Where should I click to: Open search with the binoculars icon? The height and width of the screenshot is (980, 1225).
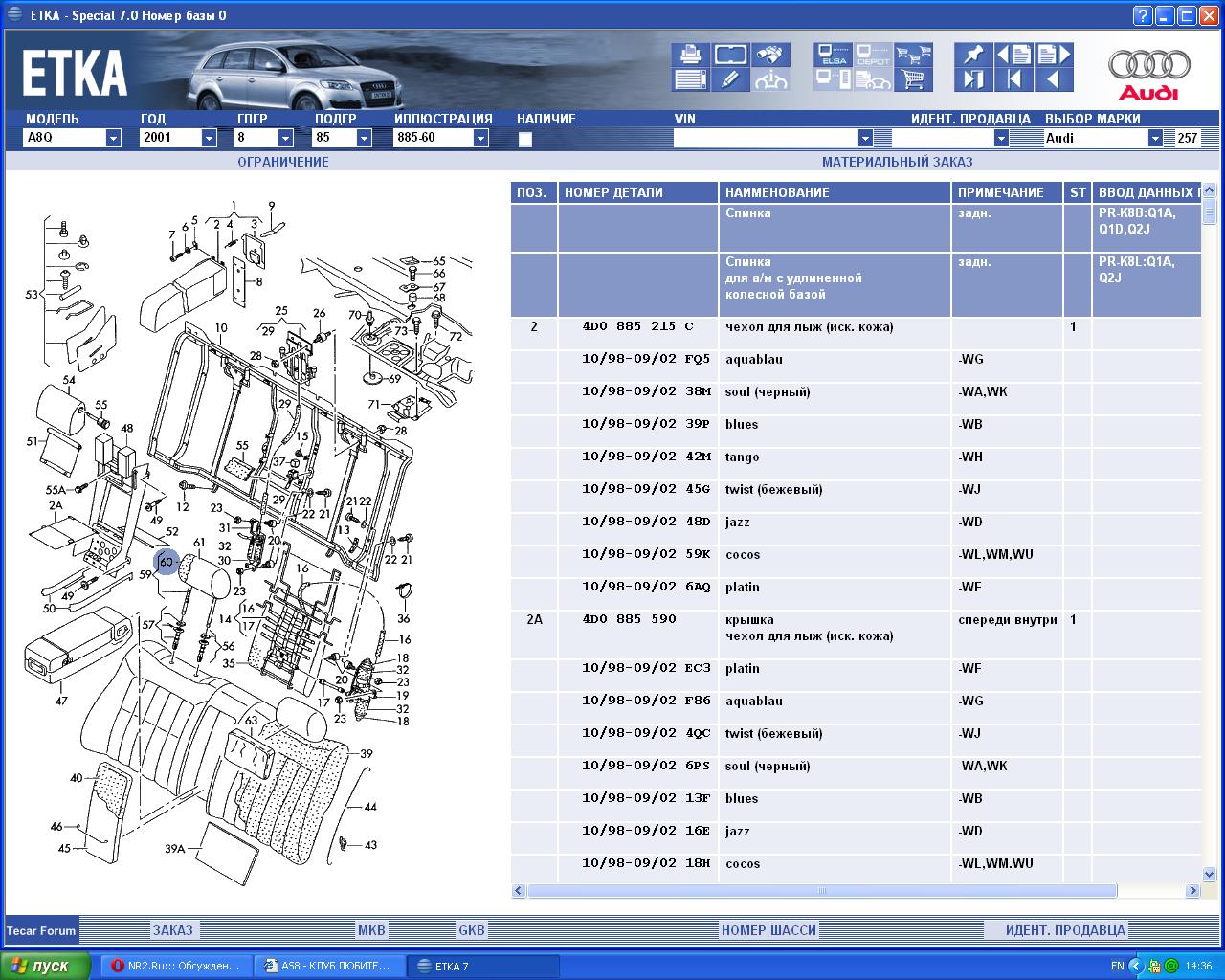pyautogui.click(x=770, y=55)
